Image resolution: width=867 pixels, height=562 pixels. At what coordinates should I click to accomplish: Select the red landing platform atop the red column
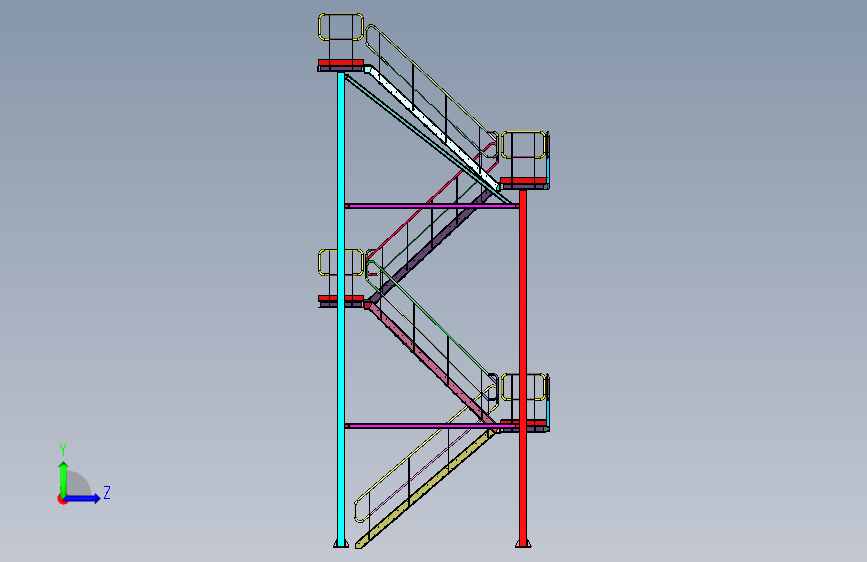coord(523,180)
